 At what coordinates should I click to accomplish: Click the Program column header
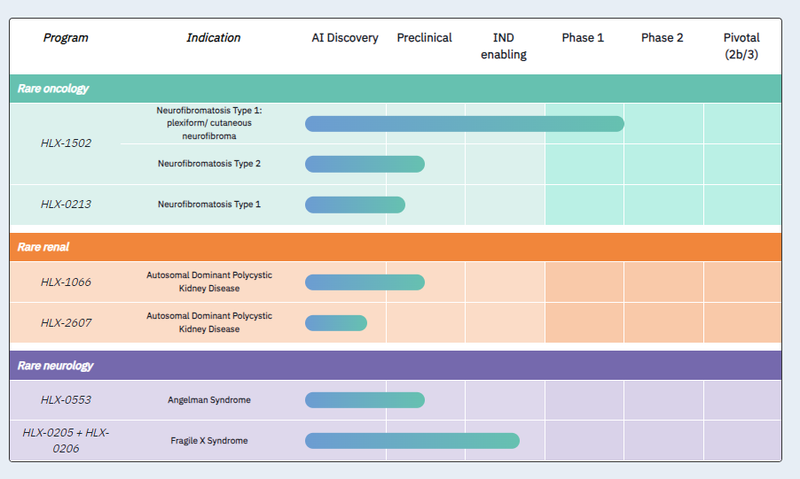(x=65, y=38)
